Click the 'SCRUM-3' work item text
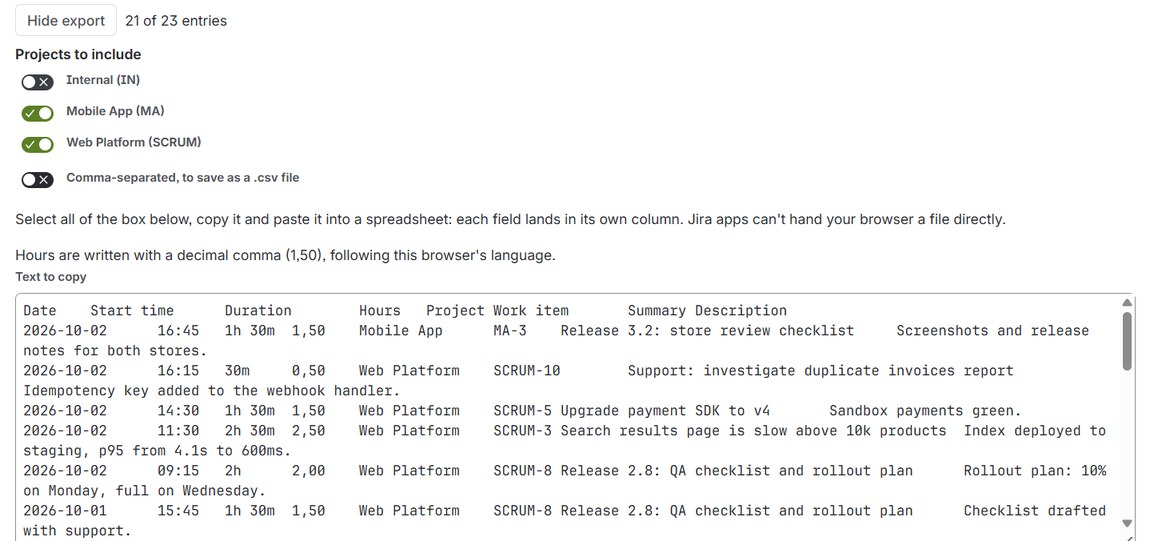This screenshot has height=541, width=1150. pos(523,430)
